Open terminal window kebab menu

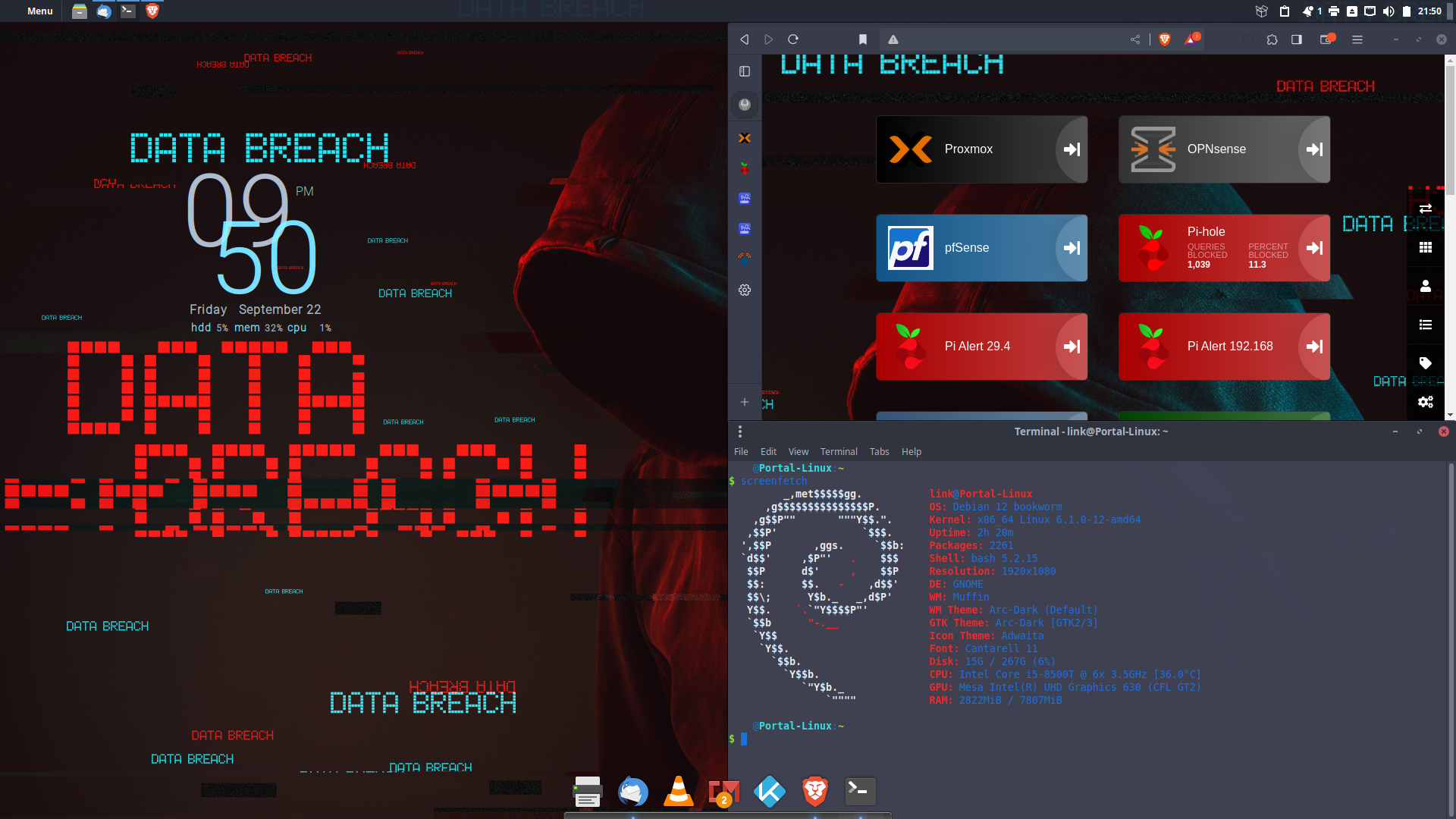click(x=740, y=431)
